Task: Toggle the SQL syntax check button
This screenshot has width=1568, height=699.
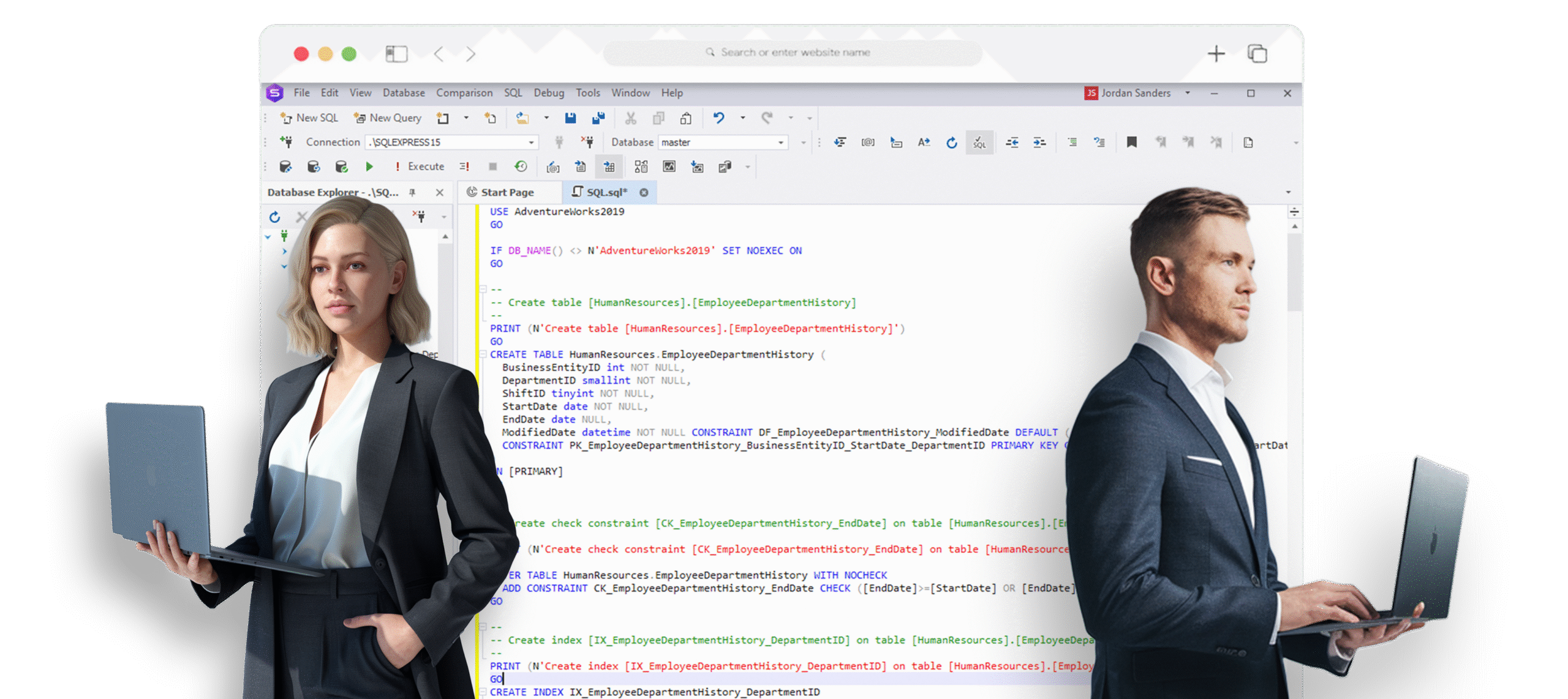Action: pos(979,142)
